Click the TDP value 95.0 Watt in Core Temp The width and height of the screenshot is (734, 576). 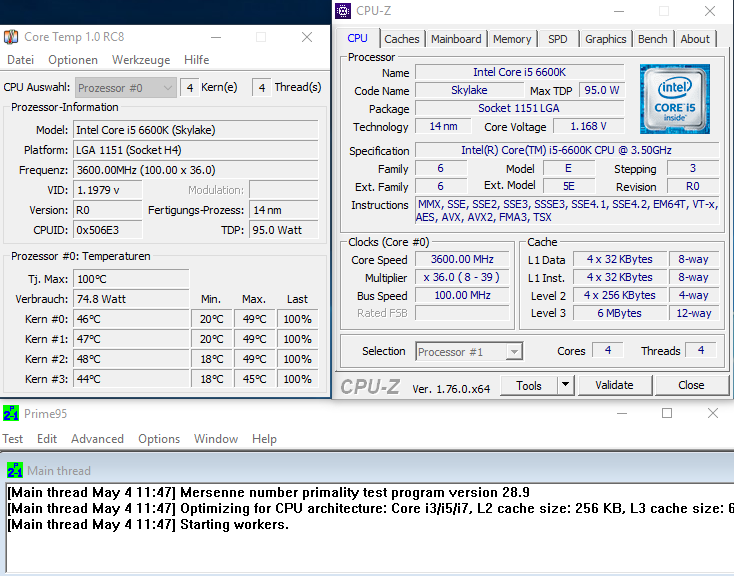(284, 230)
